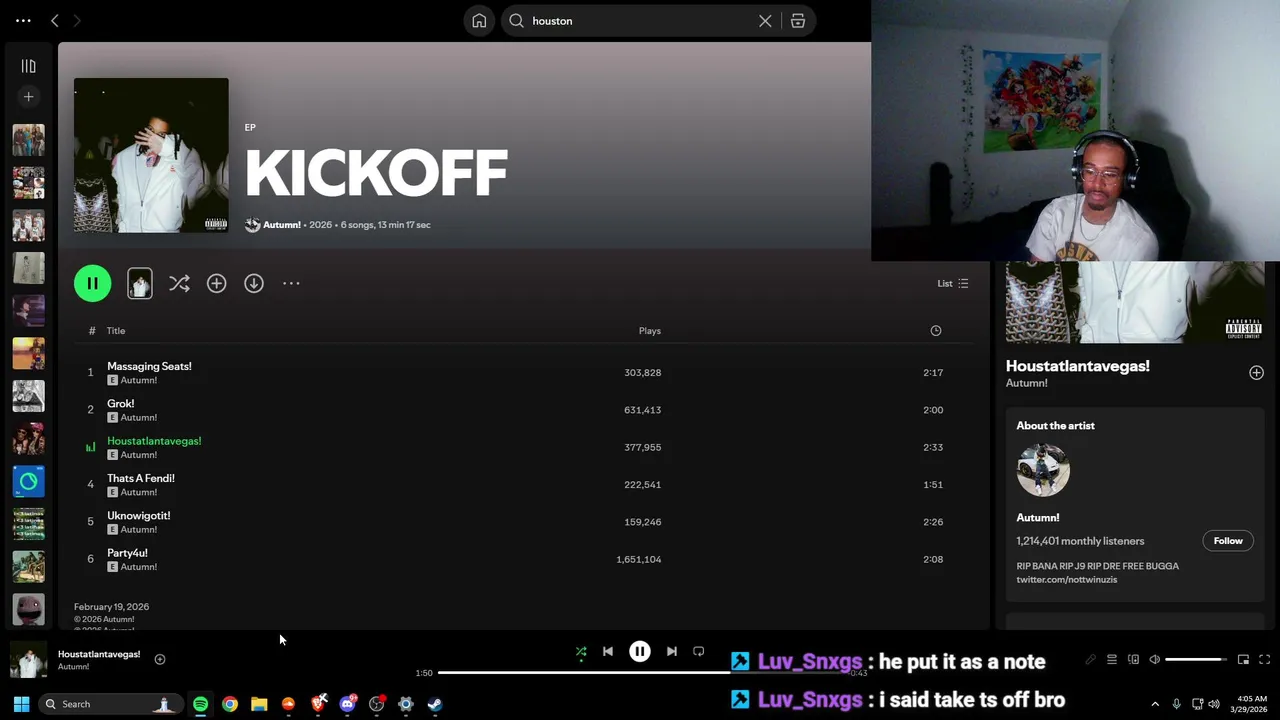The image size is (1280, 720).
Task: Open Autumn! artist under Party4u!
Action: point(139,567)
